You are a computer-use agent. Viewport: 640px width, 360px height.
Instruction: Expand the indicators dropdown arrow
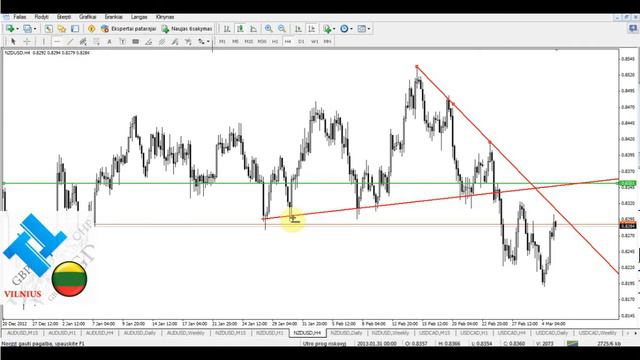334,29
